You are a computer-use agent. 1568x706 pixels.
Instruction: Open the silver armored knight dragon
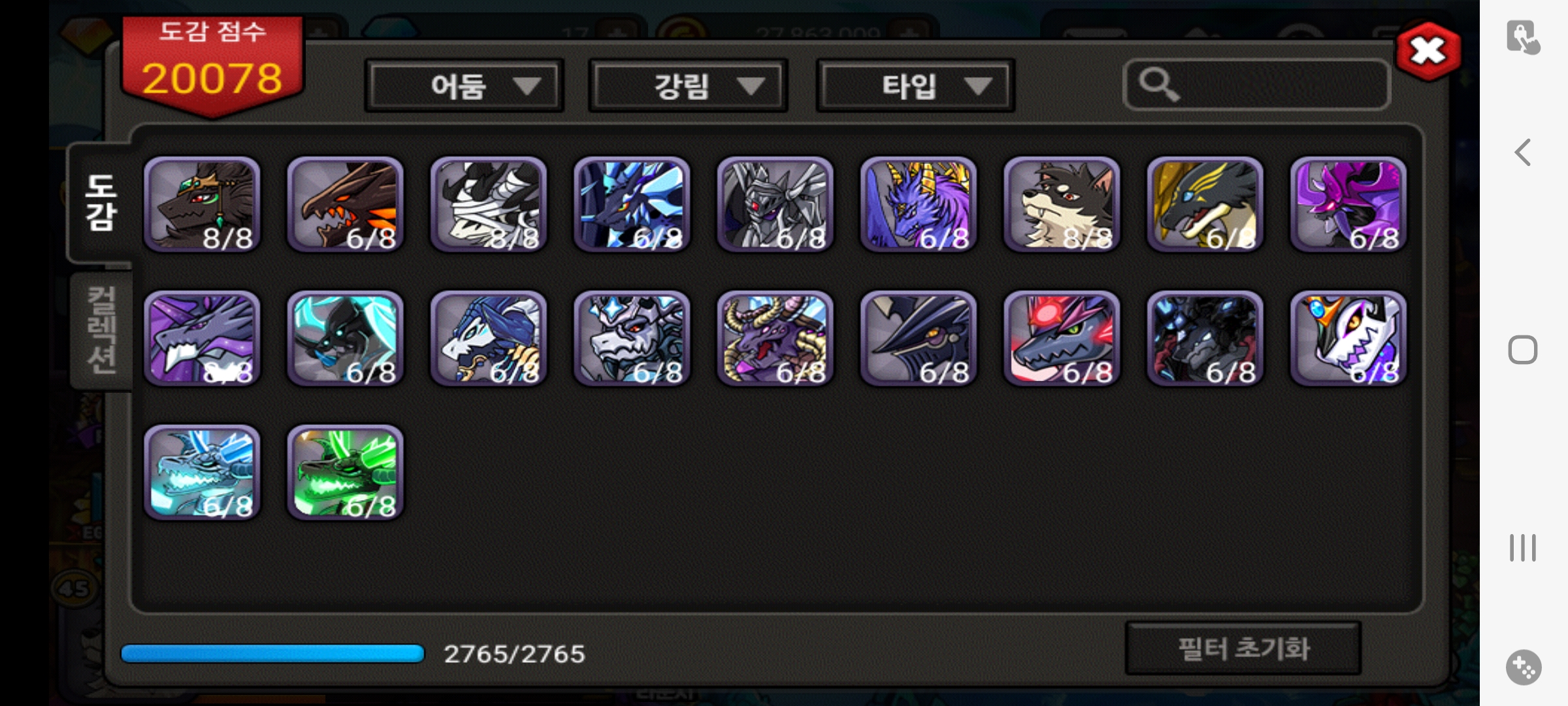(775, 205)
